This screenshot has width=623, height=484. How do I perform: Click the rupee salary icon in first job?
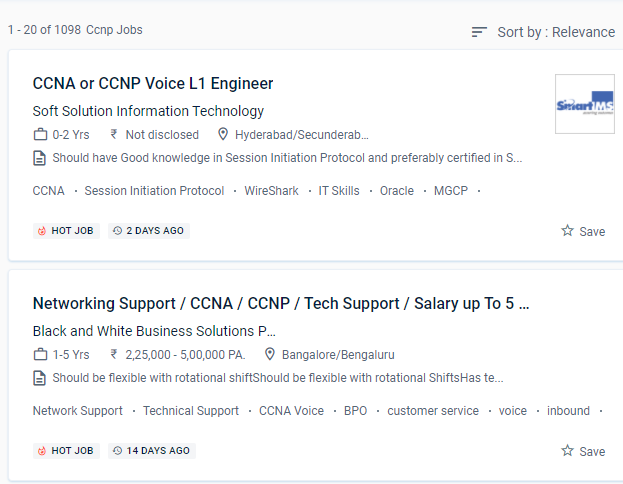point(114,134)
